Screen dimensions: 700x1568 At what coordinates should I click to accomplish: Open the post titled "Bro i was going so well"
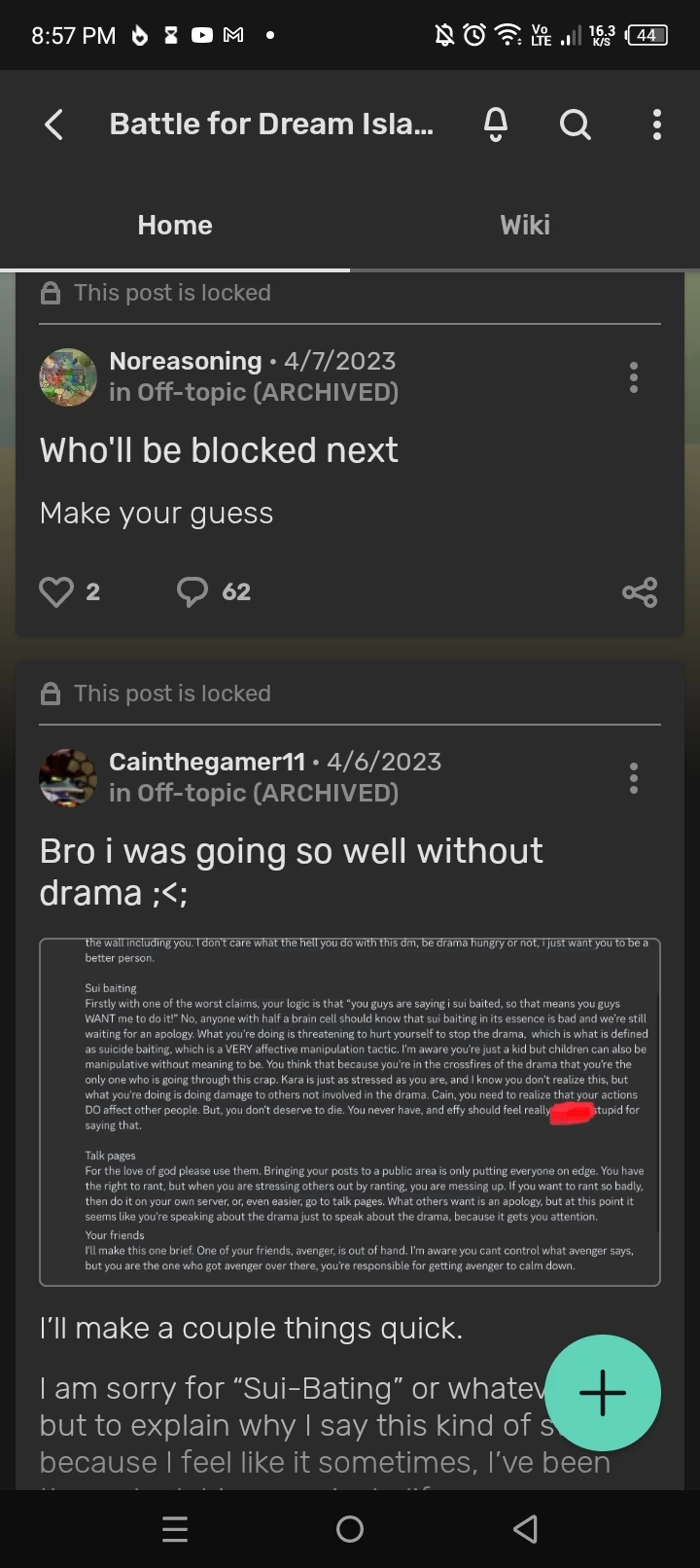coord(291,872)
